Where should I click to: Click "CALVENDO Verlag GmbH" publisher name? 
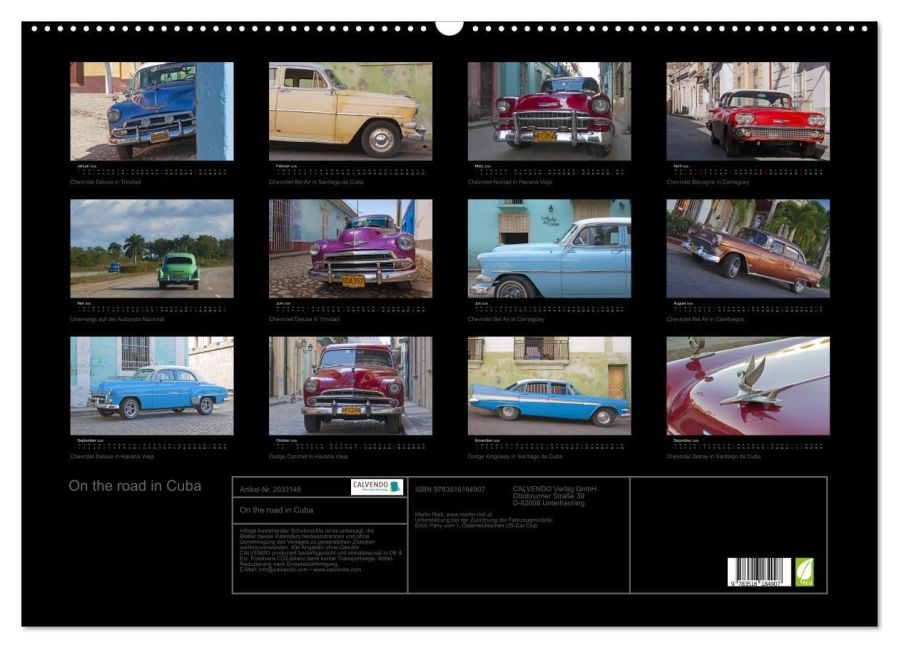tap(554, 489)
